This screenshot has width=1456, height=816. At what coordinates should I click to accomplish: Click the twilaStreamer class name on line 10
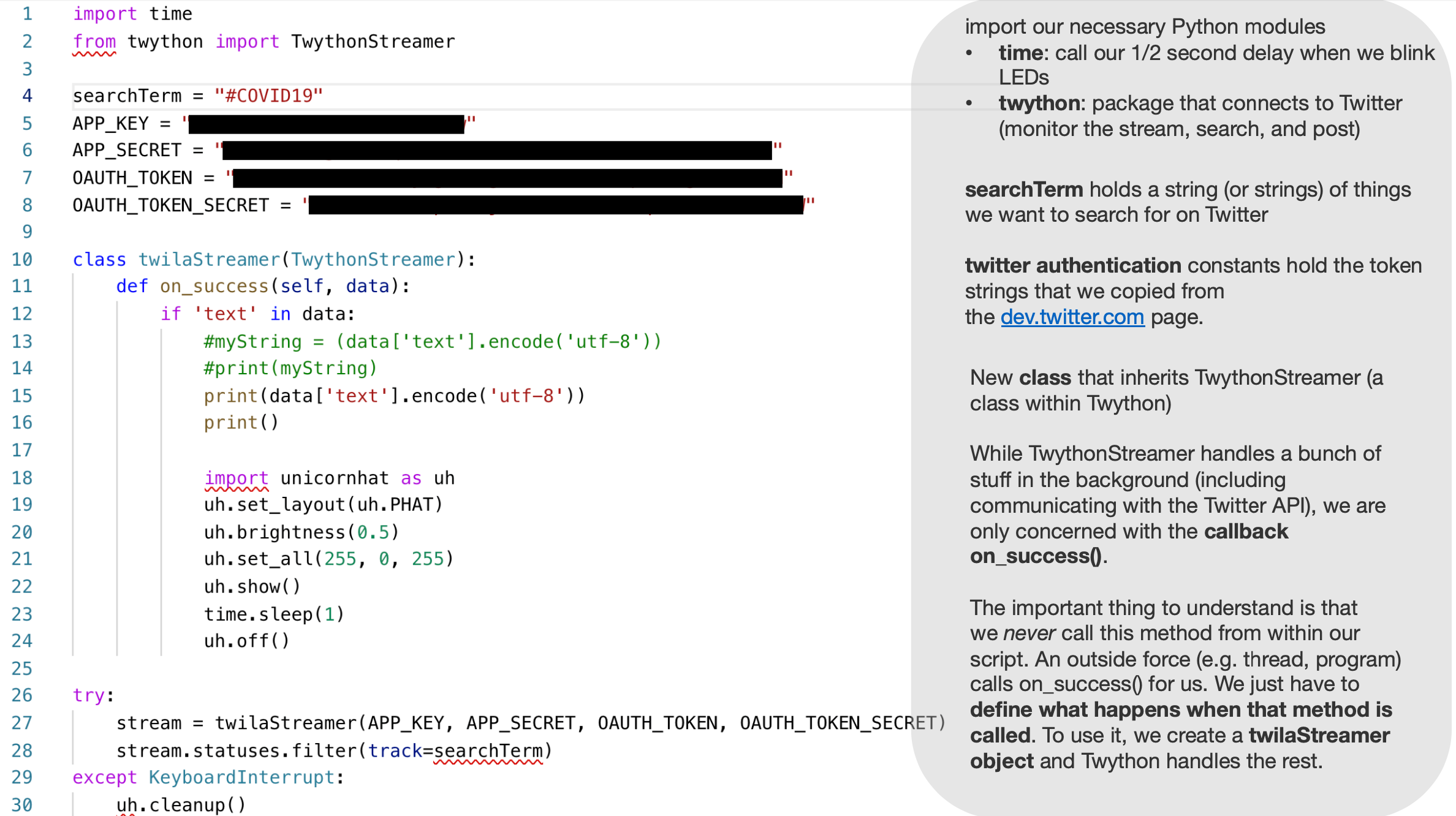(x=210, y=259)
